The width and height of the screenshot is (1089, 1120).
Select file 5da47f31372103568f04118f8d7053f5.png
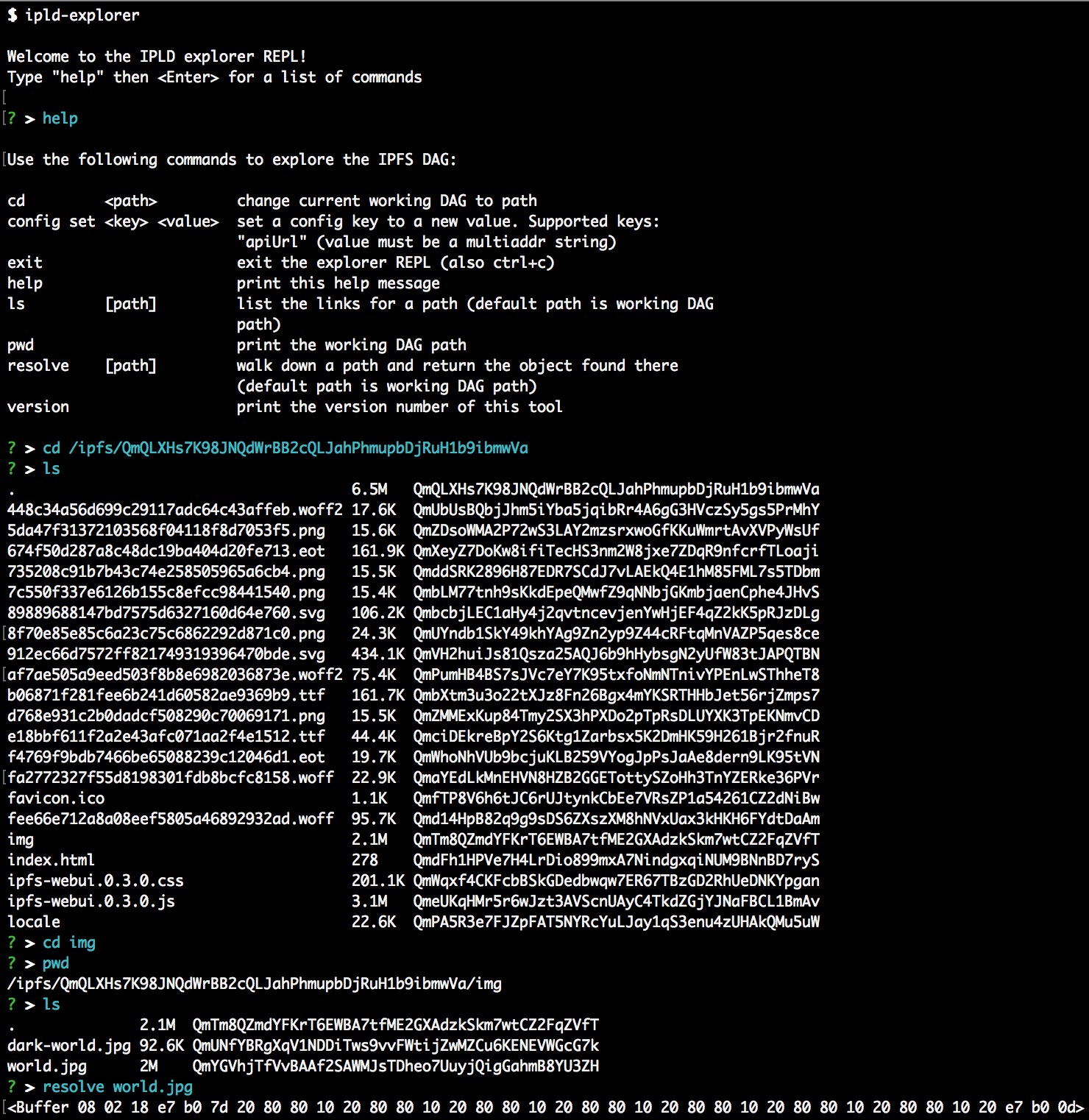click(166, 531)
